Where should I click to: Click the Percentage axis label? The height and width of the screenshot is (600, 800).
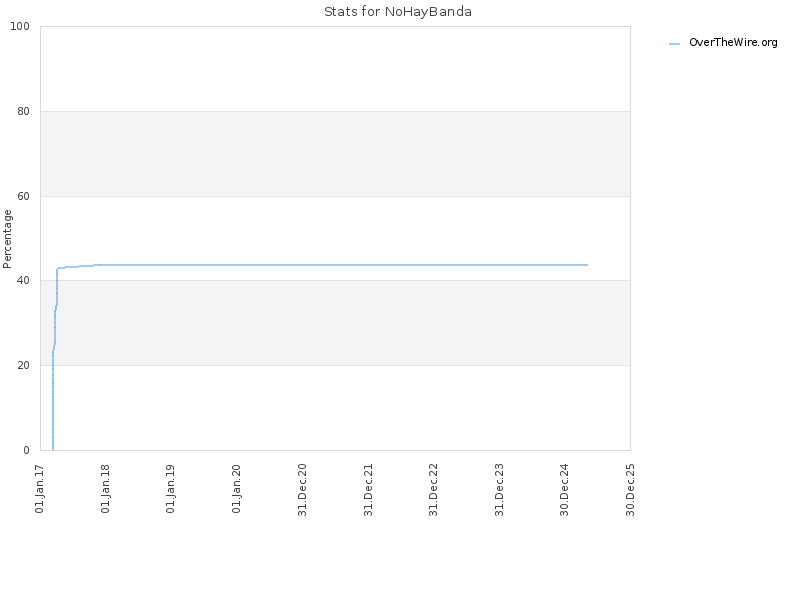pos(7,239)
